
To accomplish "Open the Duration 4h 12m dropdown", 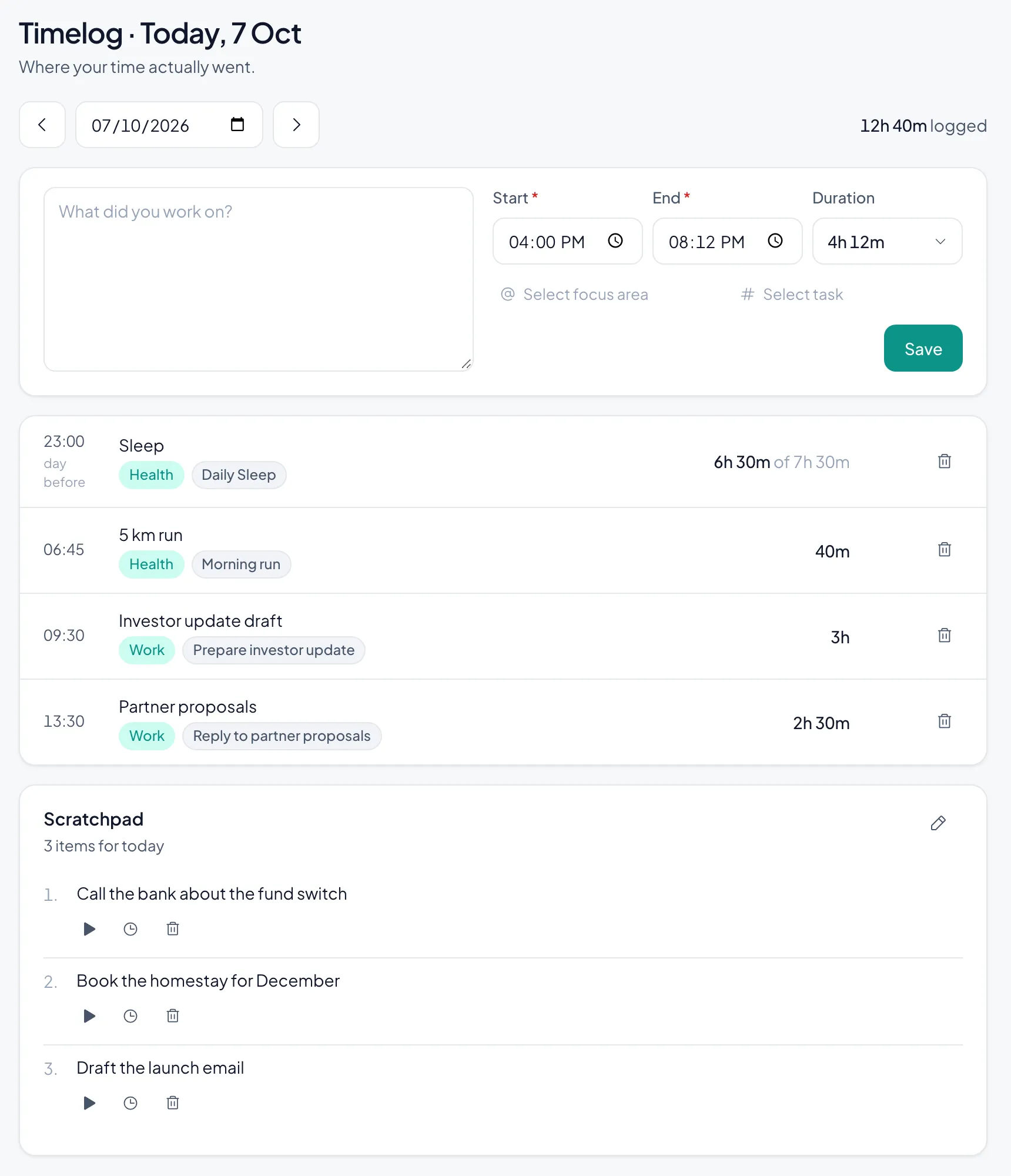I will click(x=888, y=241).
